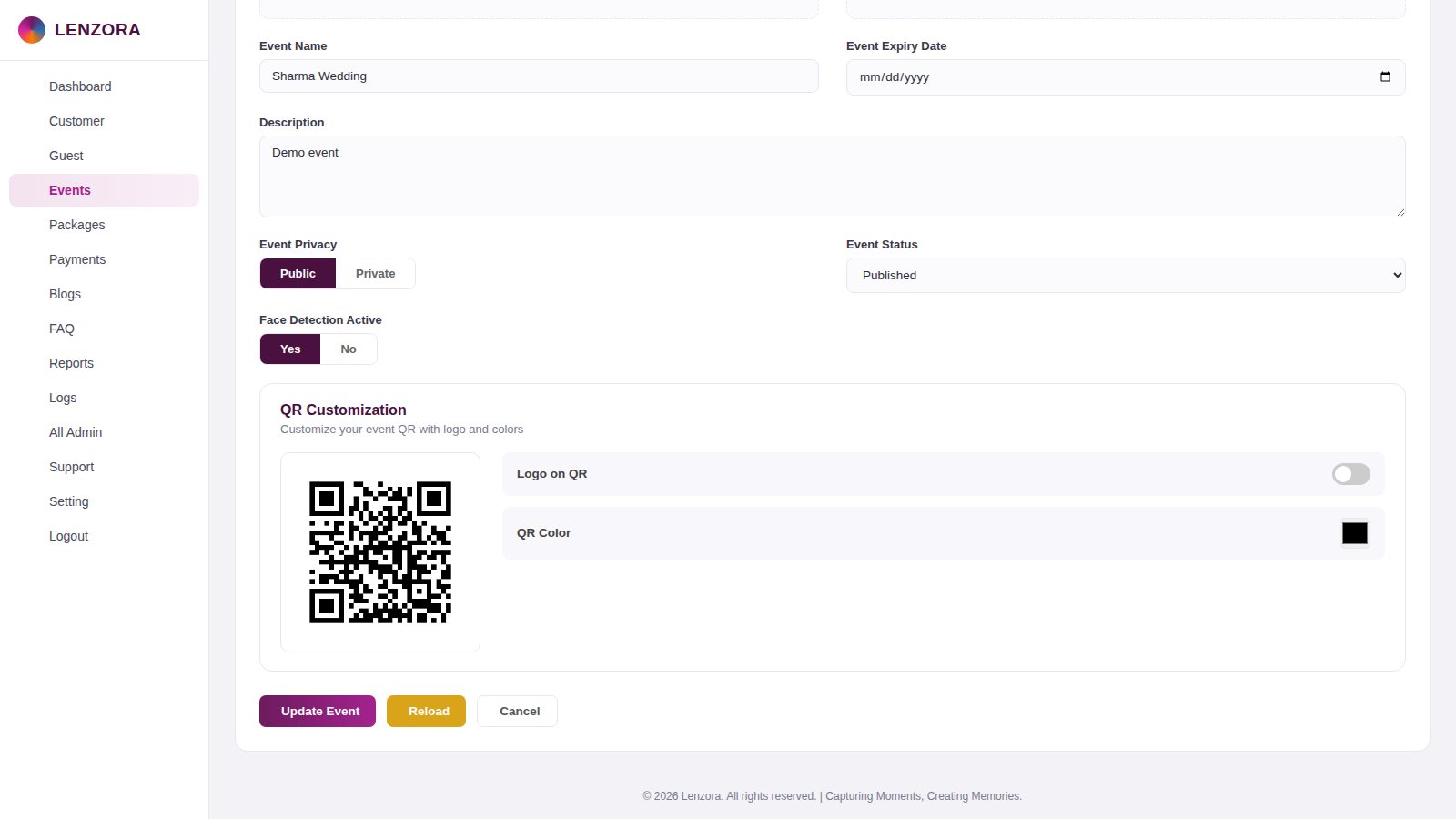Click the yellow Reload button
1456x819 pixels.
[426, 712]
